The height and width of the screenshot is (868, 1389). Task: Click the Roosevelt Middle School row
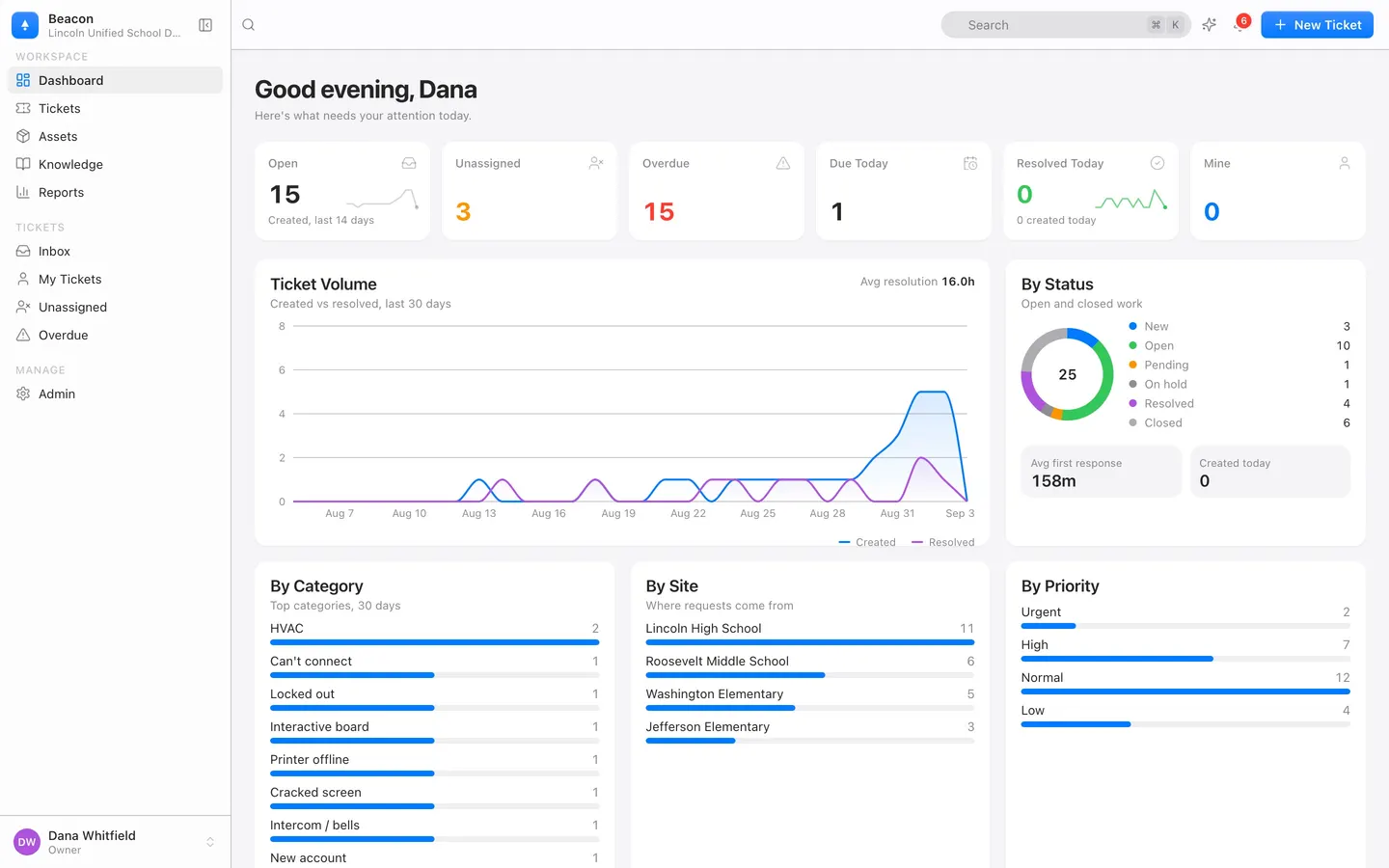tap(810, 667)
